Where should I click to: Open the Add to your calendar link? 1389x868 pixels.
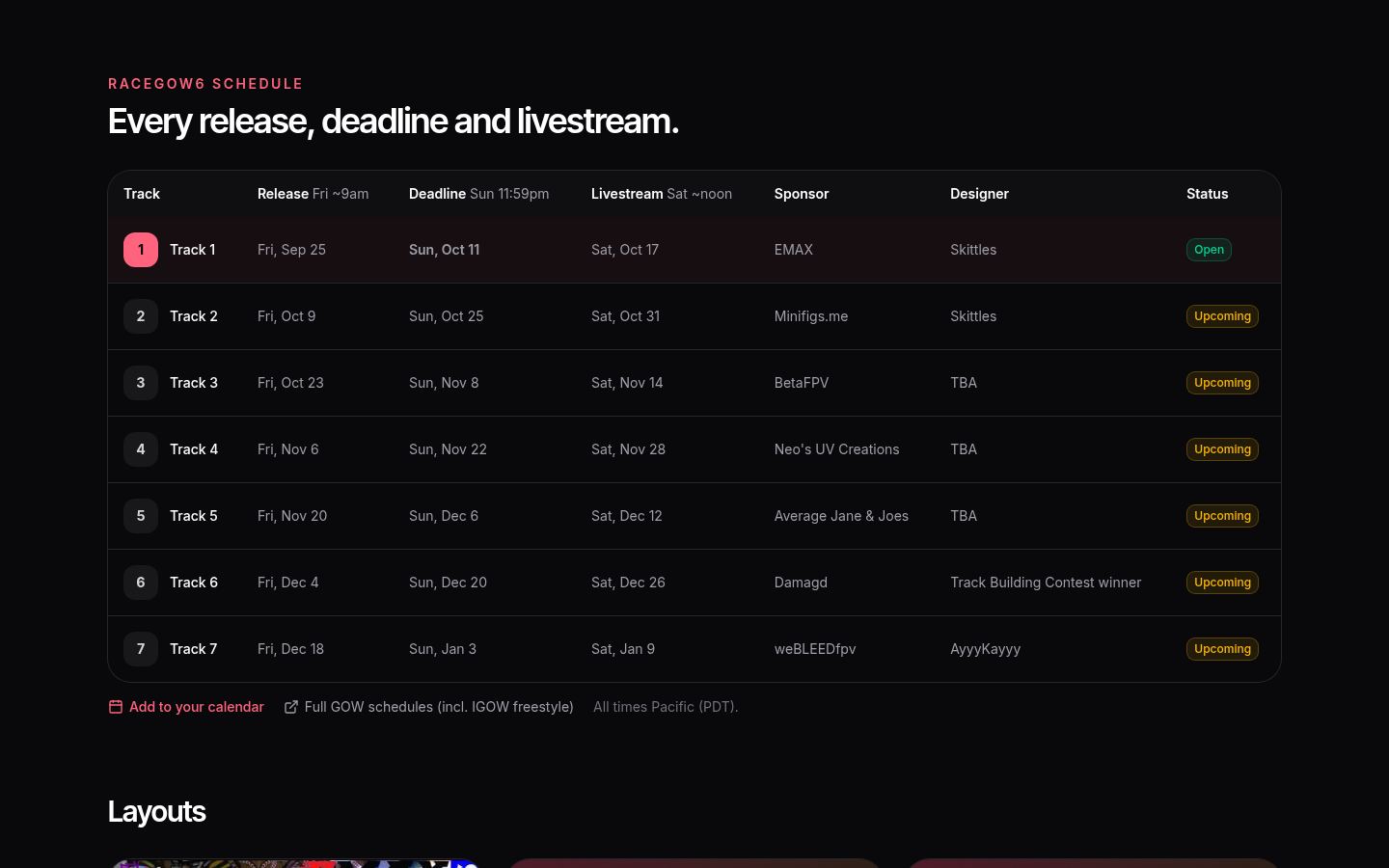tap(186, 707)
